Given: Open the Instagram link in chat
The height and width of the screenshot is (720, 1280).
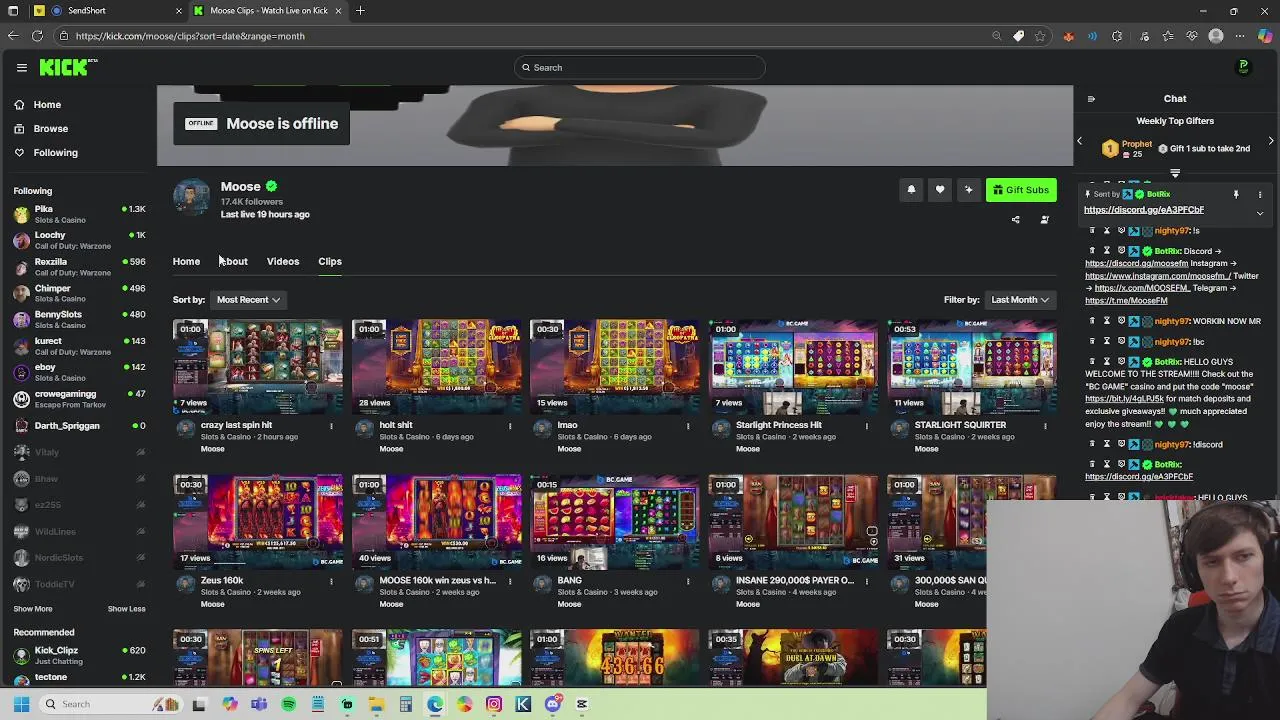Looking at the screenshot, I should [x=1160, y=276].
